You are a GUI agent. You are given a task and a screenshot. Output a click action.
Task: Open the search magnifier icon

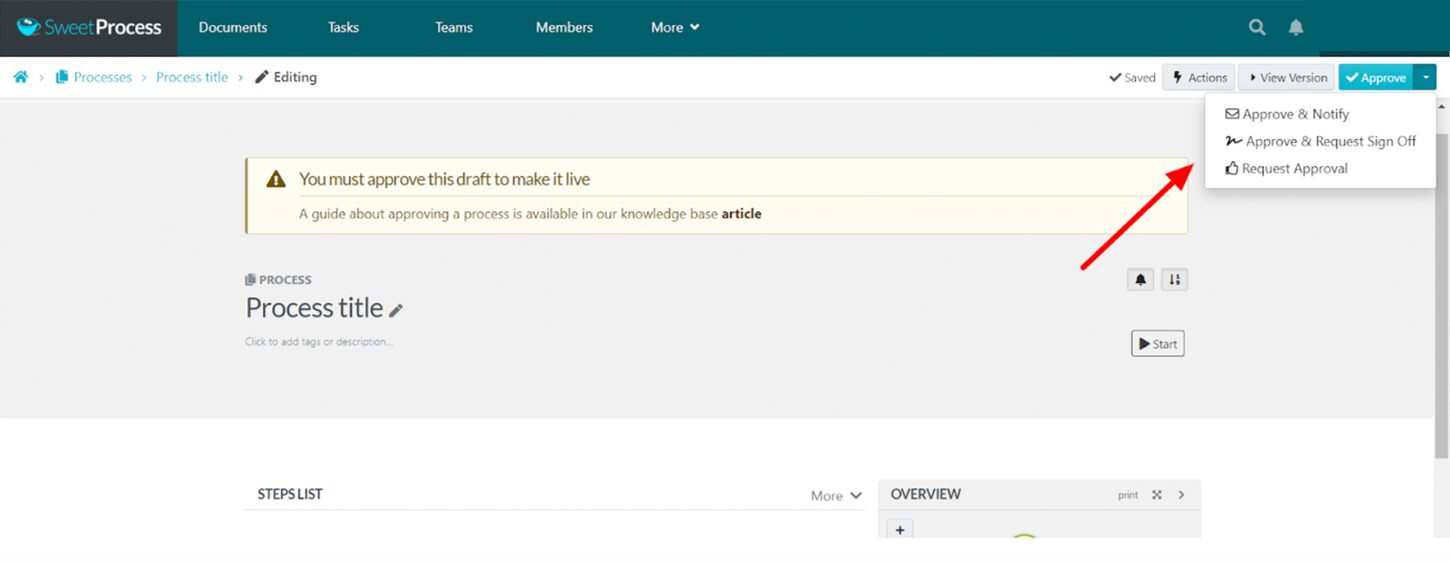1257,28
